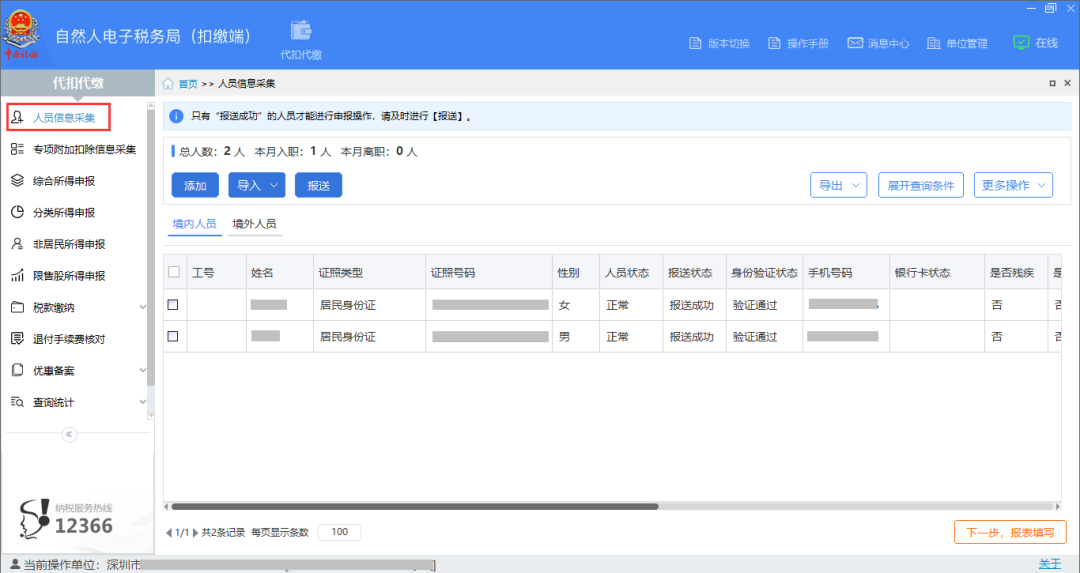Tick the select-all checkbox in table header
The width and height of the screenshot is (1080, 573).
point(174,272)
